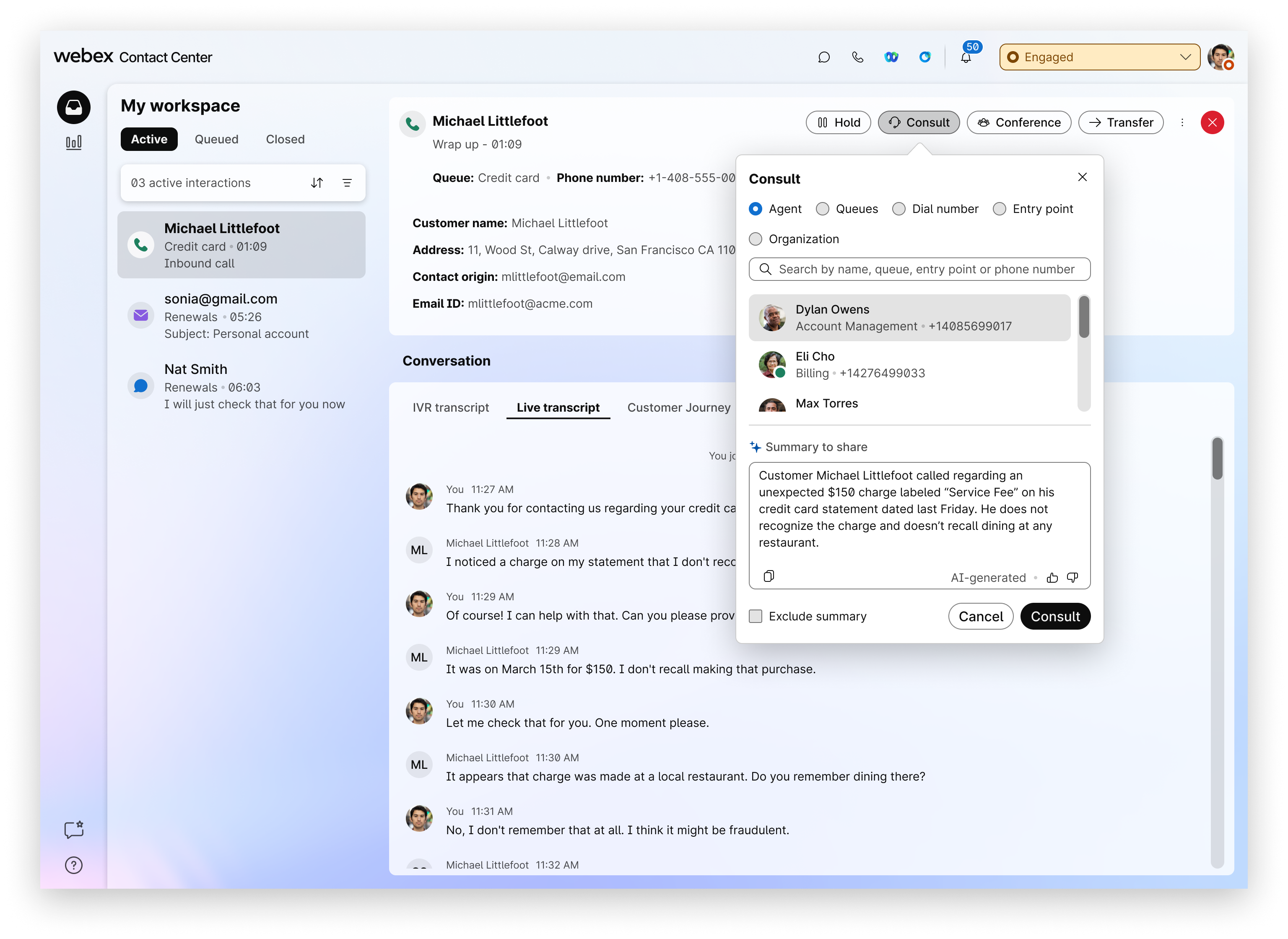
Task: Switch to the IVR transcript tab
Action: (450, 407)
